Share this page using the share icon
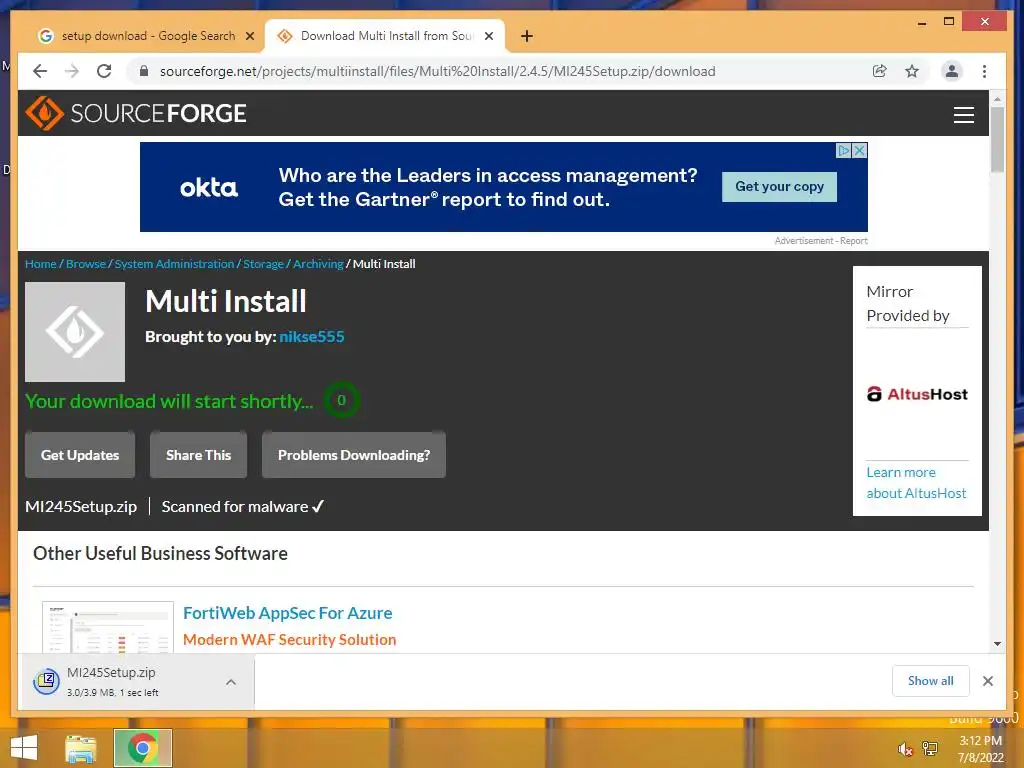 [x=880, y=71]
